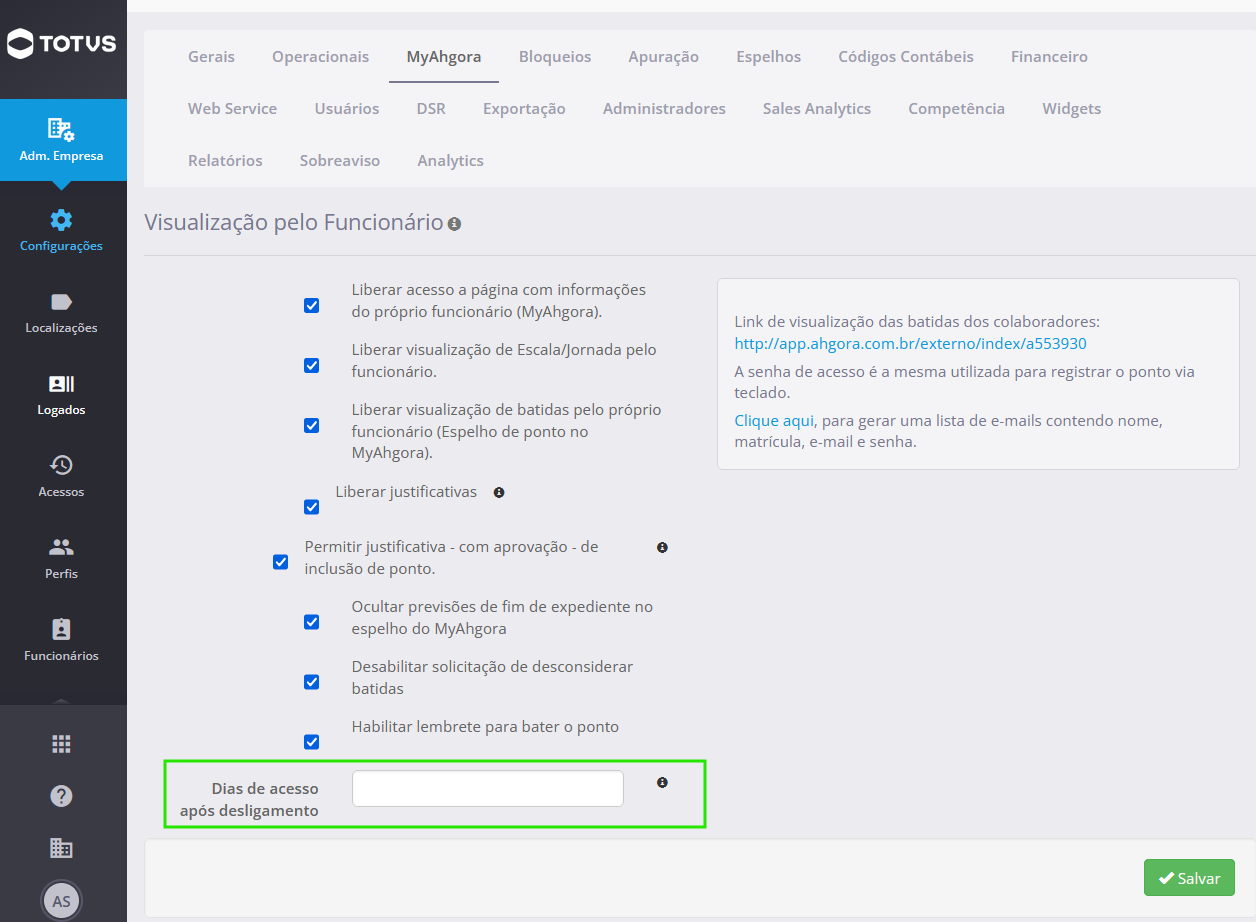Switch to the Gerais tab

pos(211,57)
